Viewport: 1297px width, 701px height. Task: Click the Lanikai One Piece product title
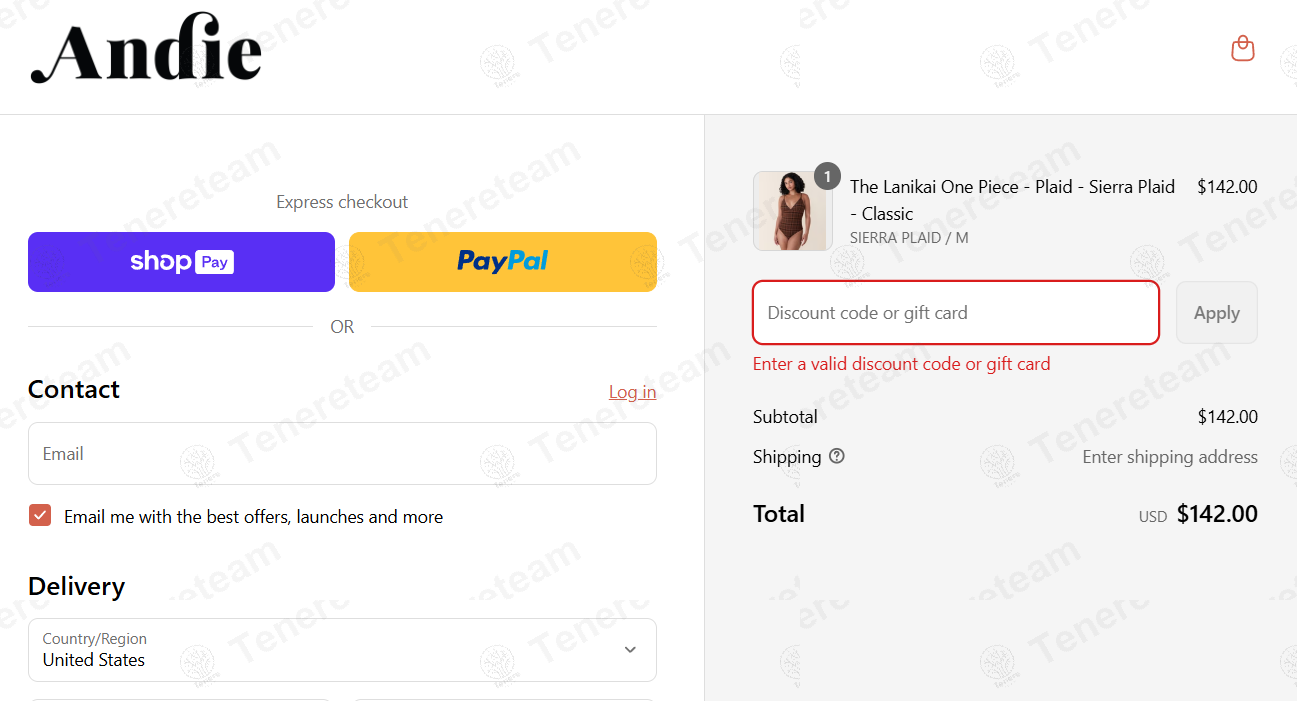[1012, 200]
